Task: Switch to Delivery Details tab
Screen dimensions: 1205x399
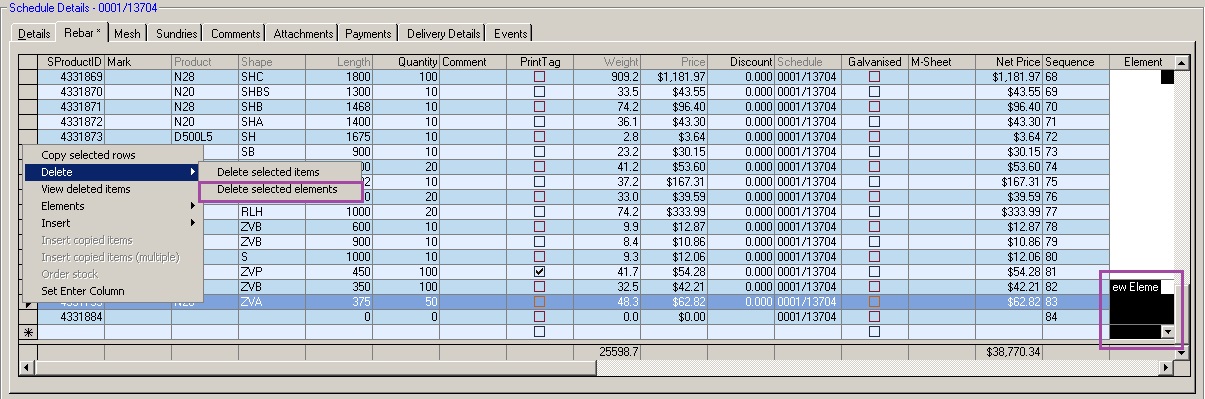Action: coord(444,34)
